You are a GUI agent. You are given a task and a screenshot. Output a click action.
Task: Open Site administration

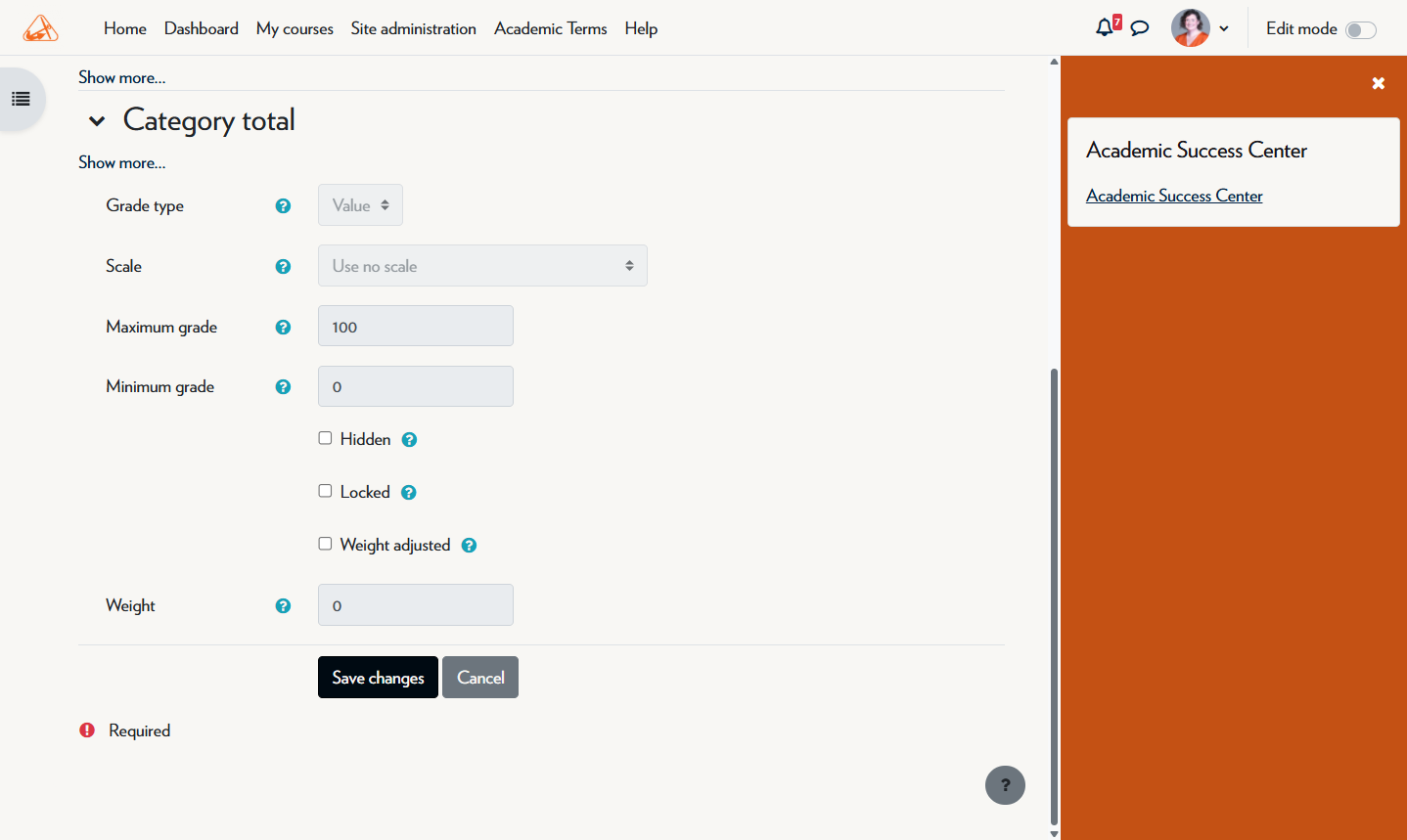(x=414, y=28)
